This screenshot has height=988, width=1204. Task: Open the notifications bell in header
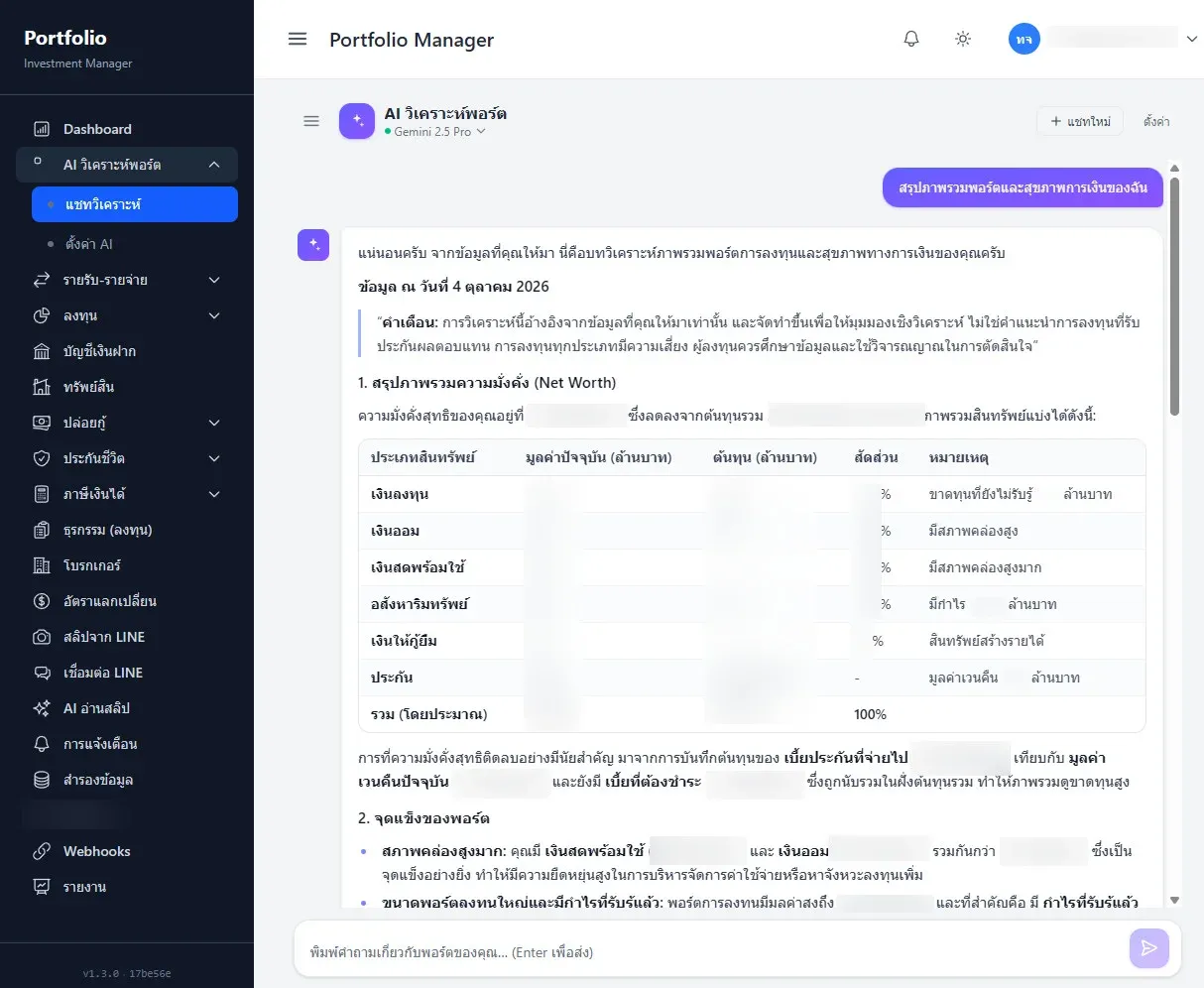coord(911,39)
